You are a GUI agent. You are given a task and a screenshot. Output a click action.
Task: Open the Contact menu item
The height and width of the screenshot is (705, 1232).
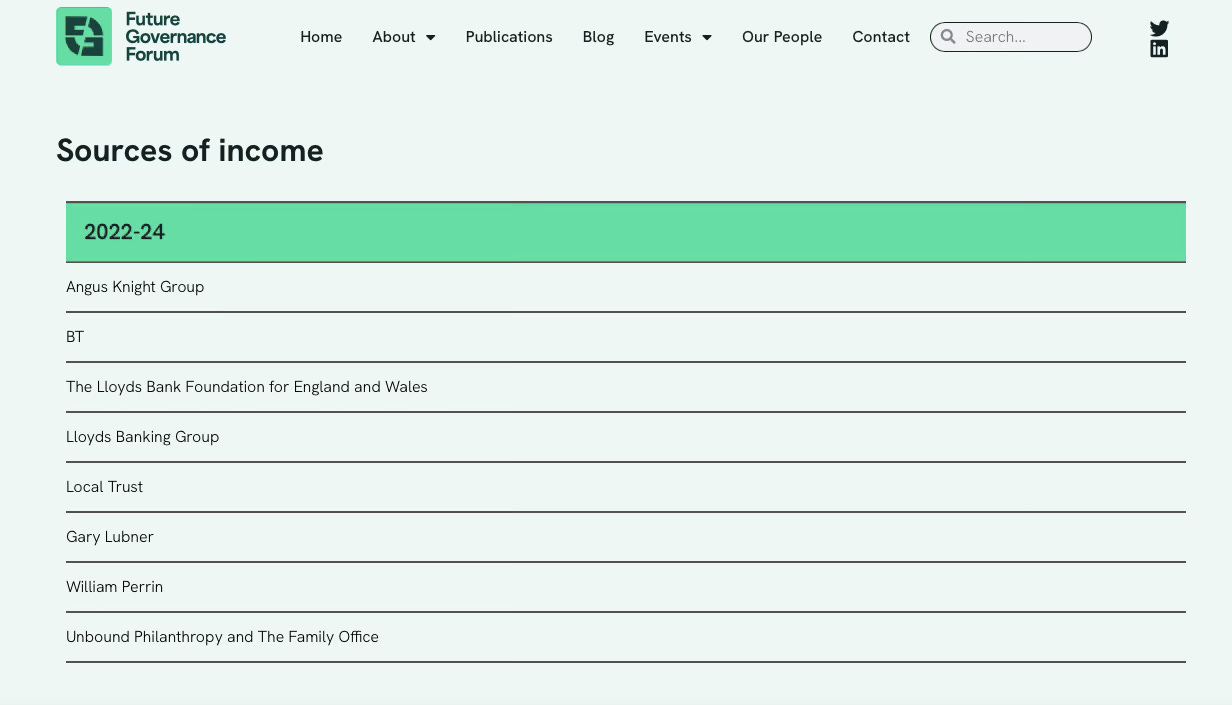[881, 37]
